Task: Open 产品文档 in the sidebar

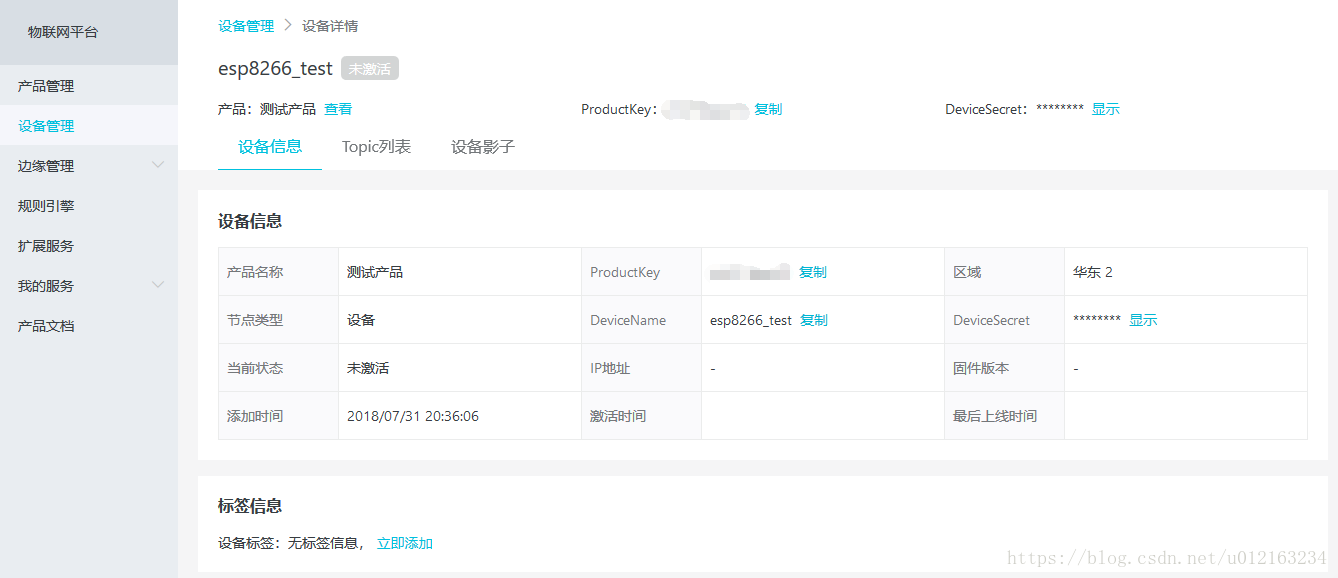Action: (x=46, y=326)
